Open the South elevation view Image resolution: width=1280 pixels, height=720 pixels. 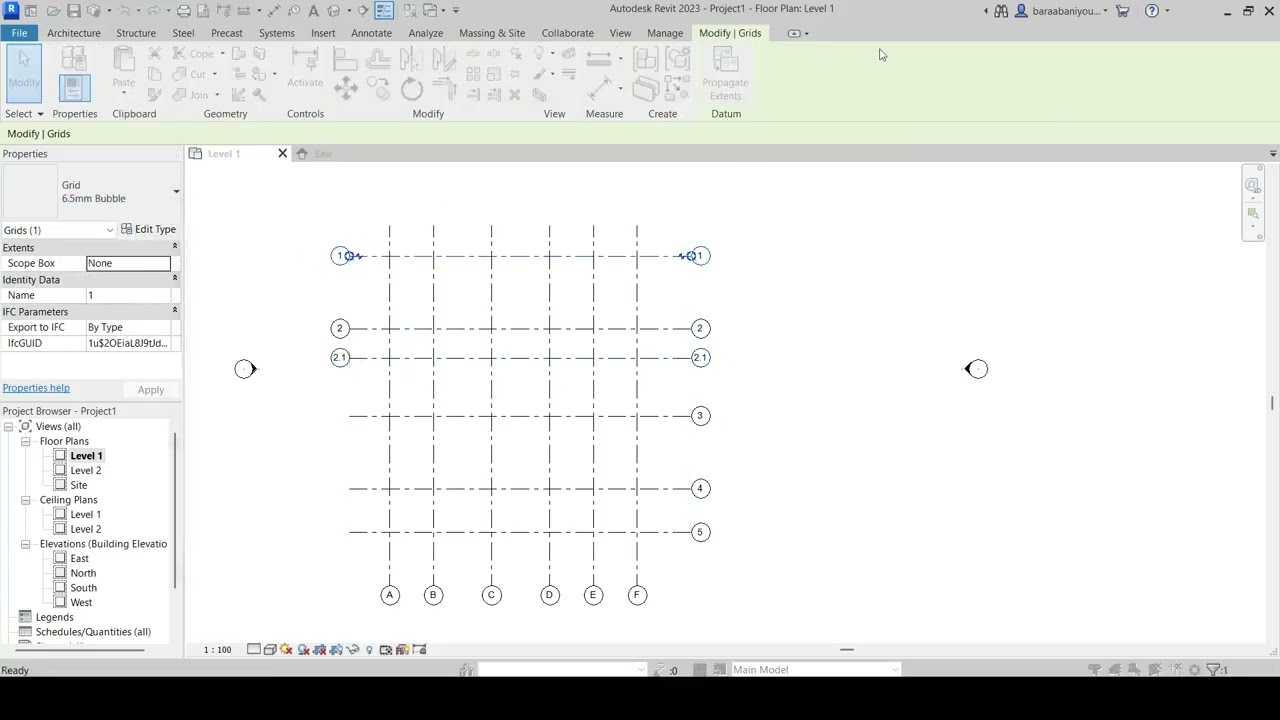point(84,588)
